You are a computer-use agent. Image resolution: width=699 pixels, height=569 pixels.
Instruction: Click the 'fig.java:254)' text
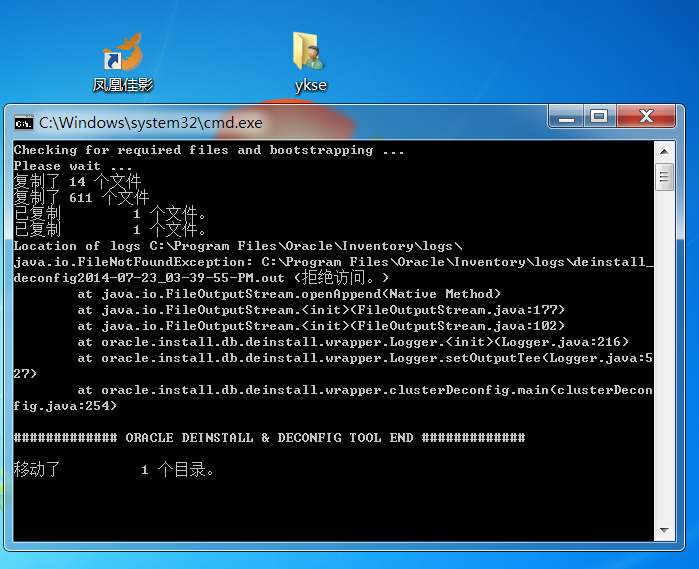pos(65,406)
